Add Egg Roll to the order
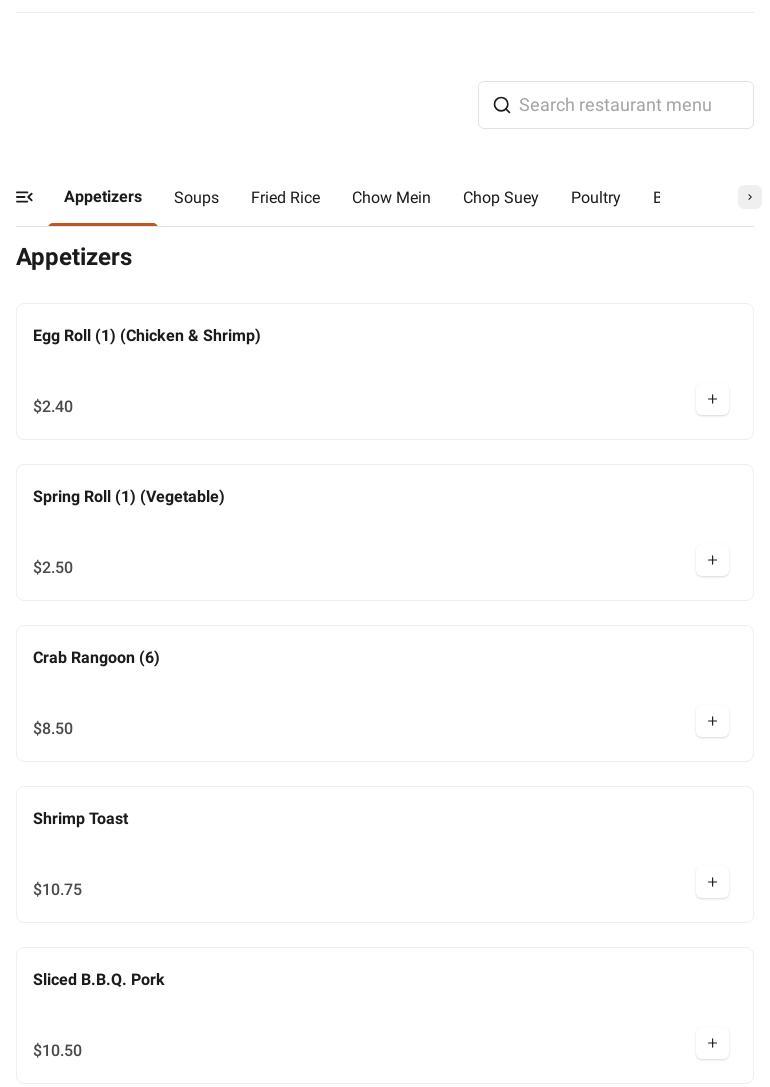 712,400
